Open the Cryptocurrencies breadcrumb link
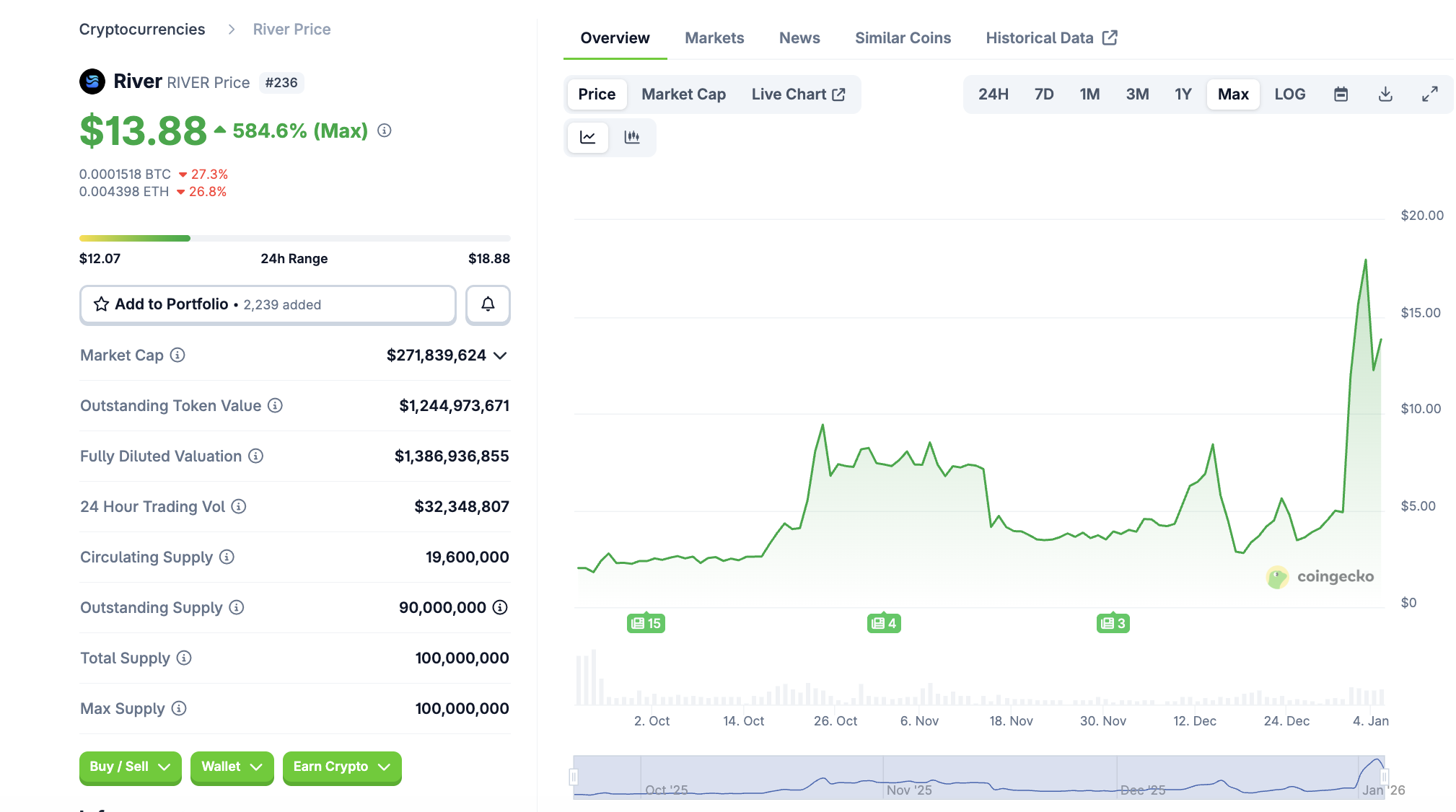This screenshot has width=1456, height=812. coord(142,30)
